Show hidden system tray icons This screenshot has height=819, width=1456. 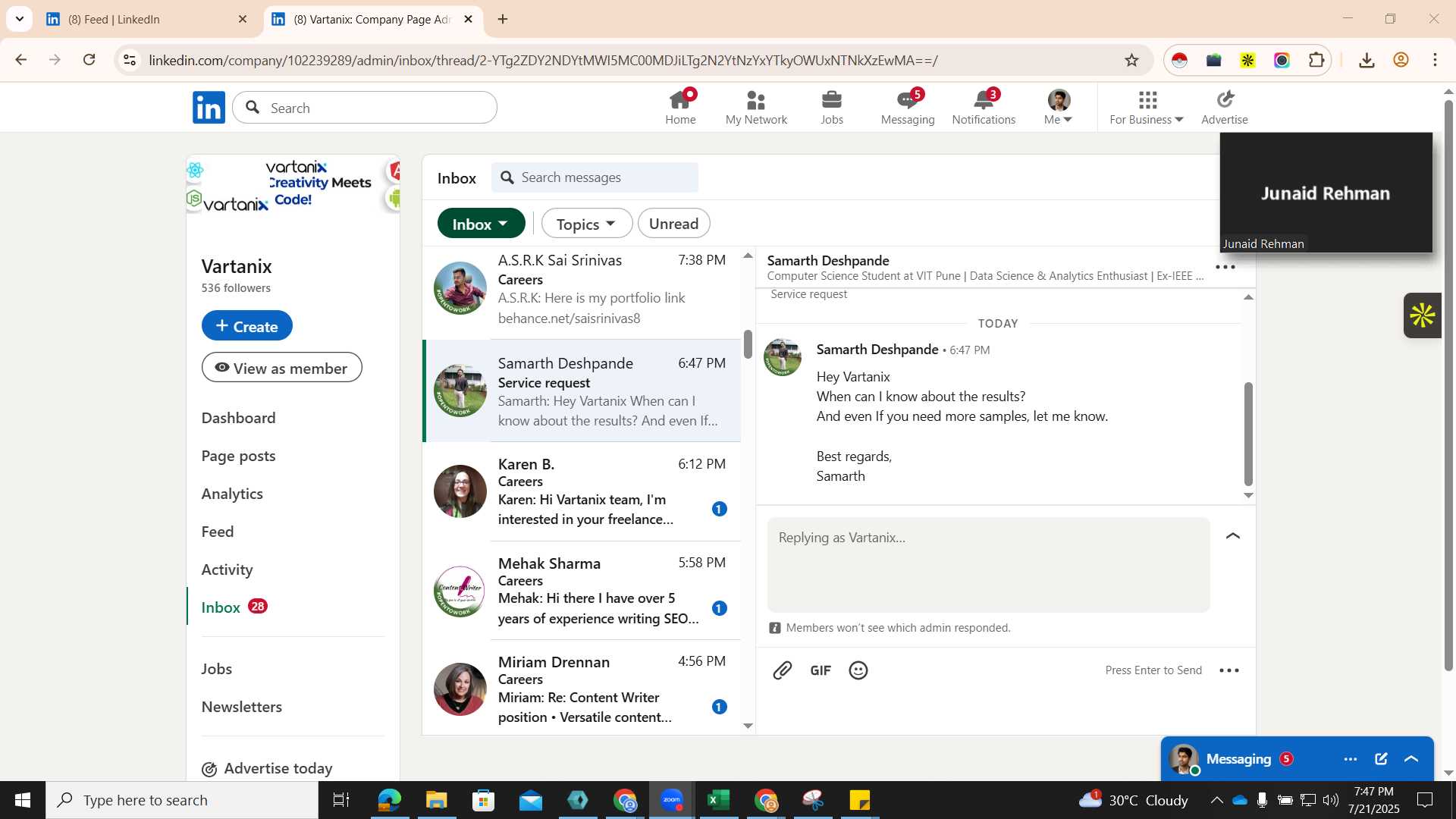click(x=1216, y=800)
